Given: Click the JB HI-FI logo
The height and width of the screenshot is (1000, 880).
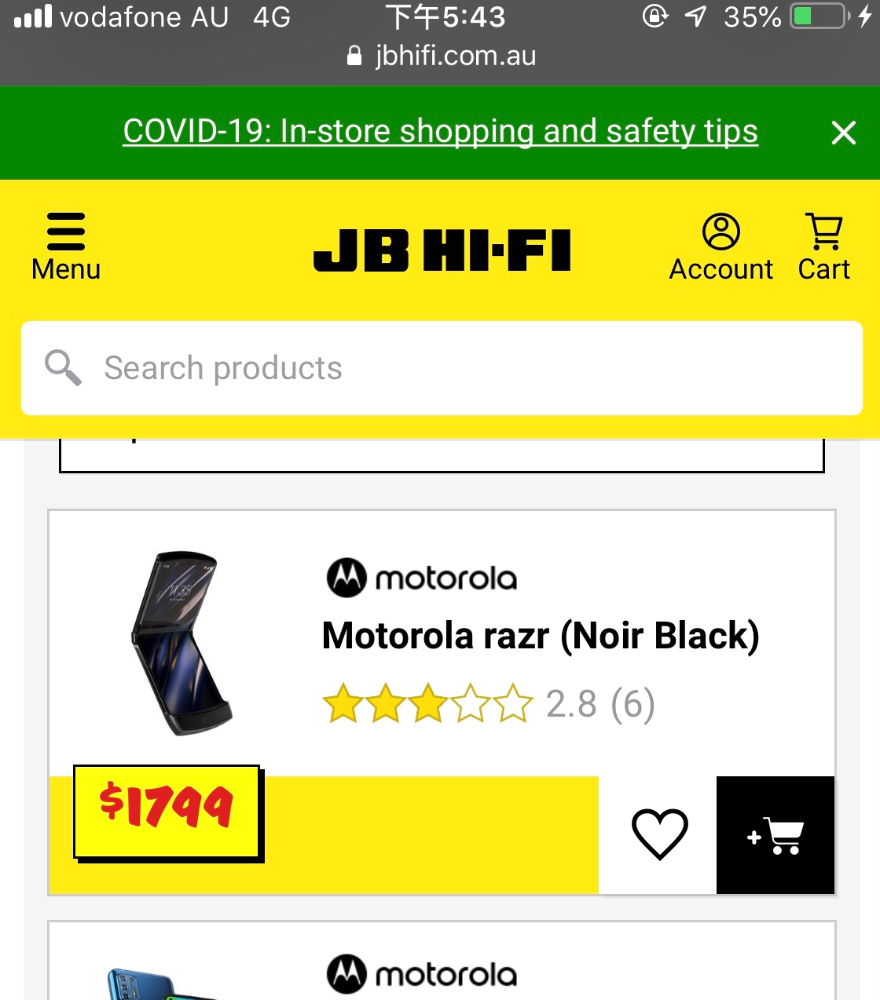Looking at the screenshot, I should [442, 251].
